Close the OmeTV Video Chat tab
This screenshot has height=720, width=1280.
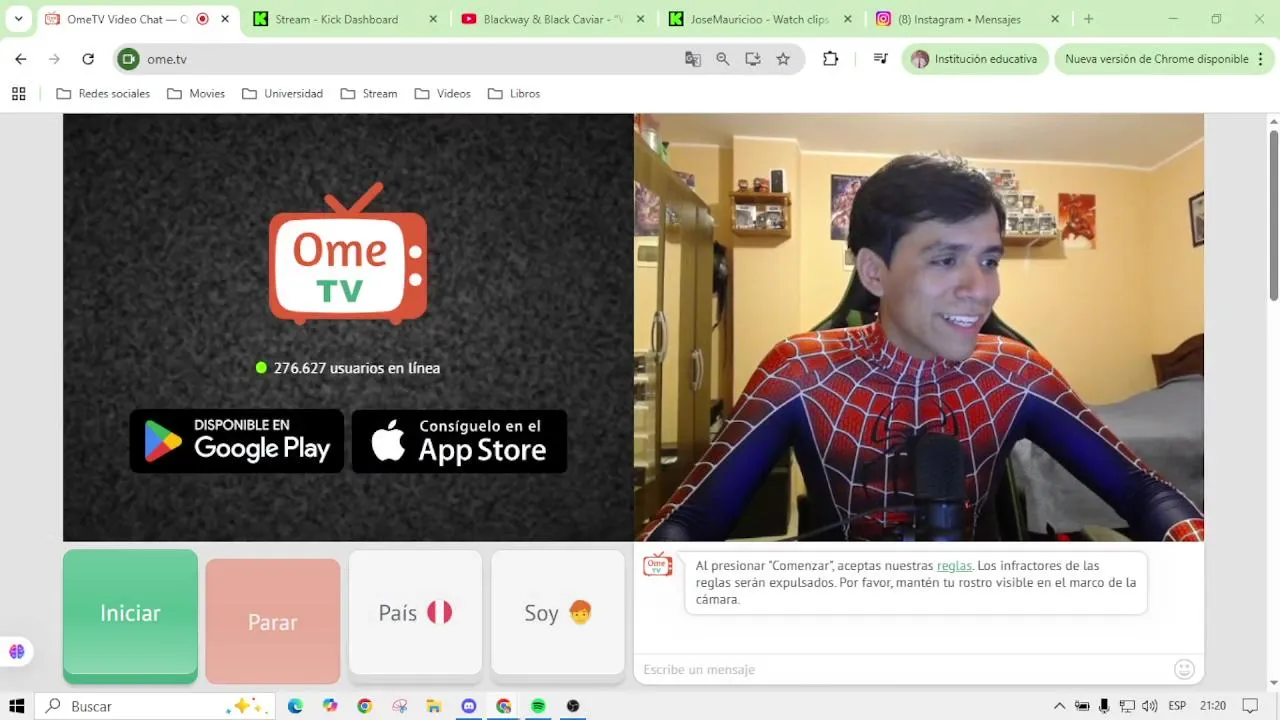point(225,19)
